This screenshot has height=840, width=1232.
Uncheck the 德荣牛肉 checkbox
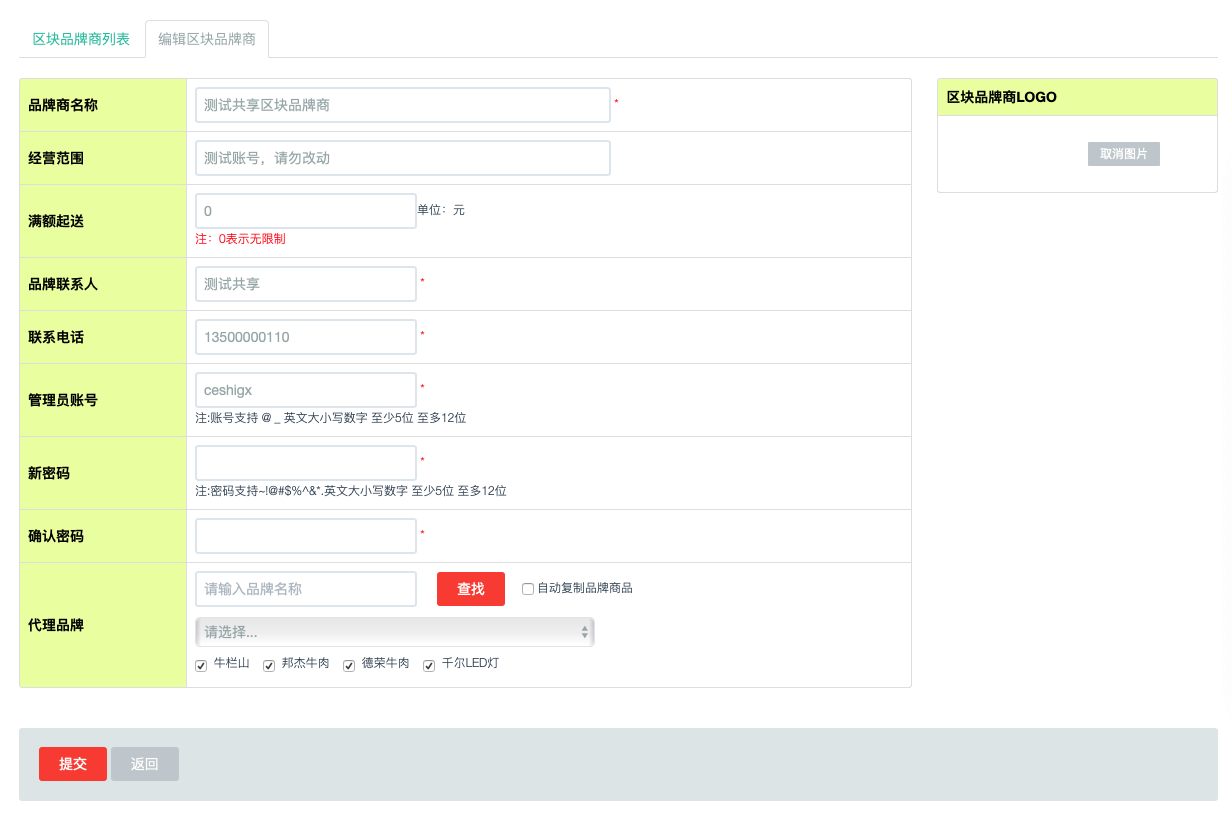tap(349, 666)
